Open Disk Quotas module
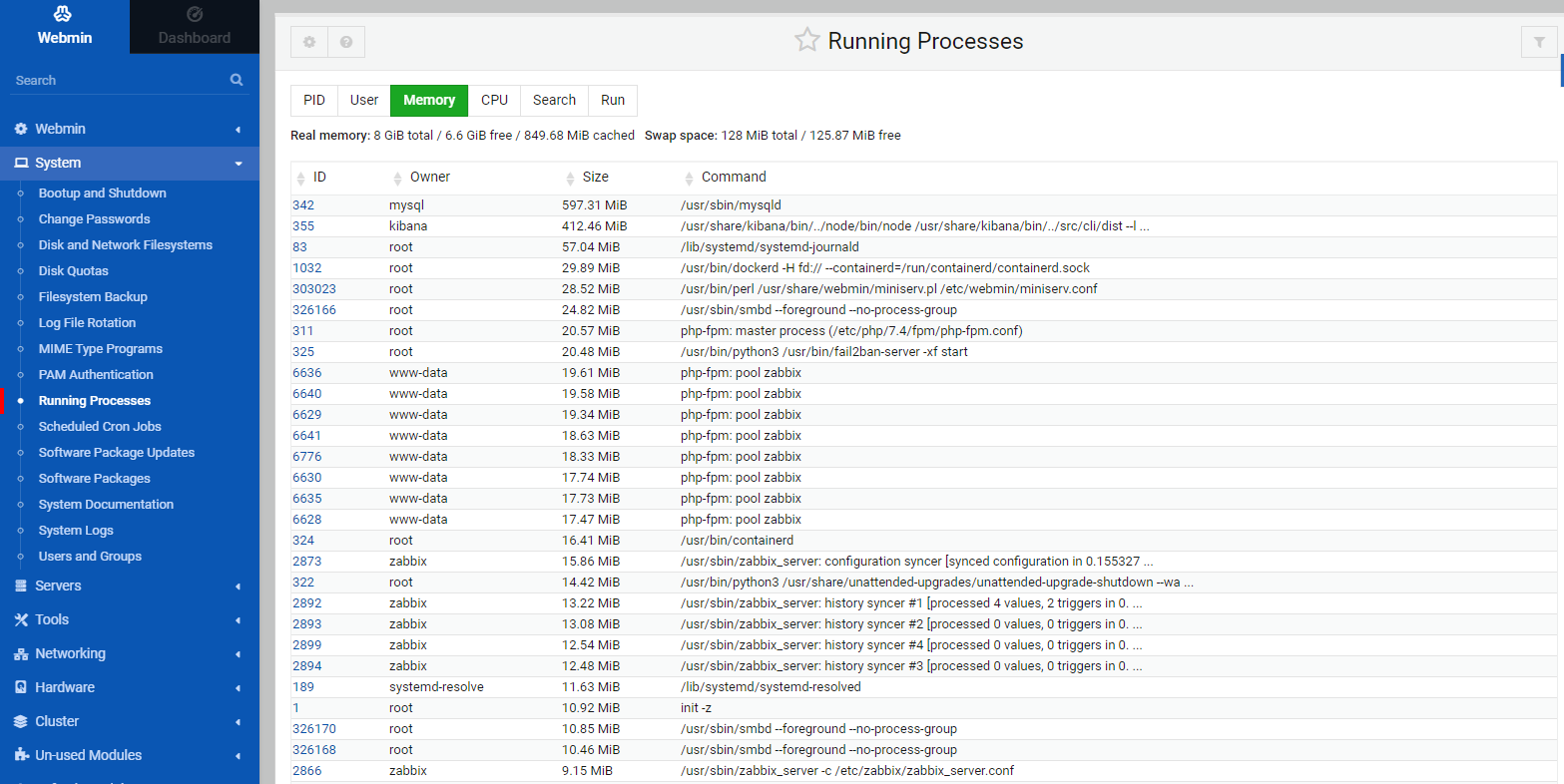1564x784 pixels. [74, 270]
